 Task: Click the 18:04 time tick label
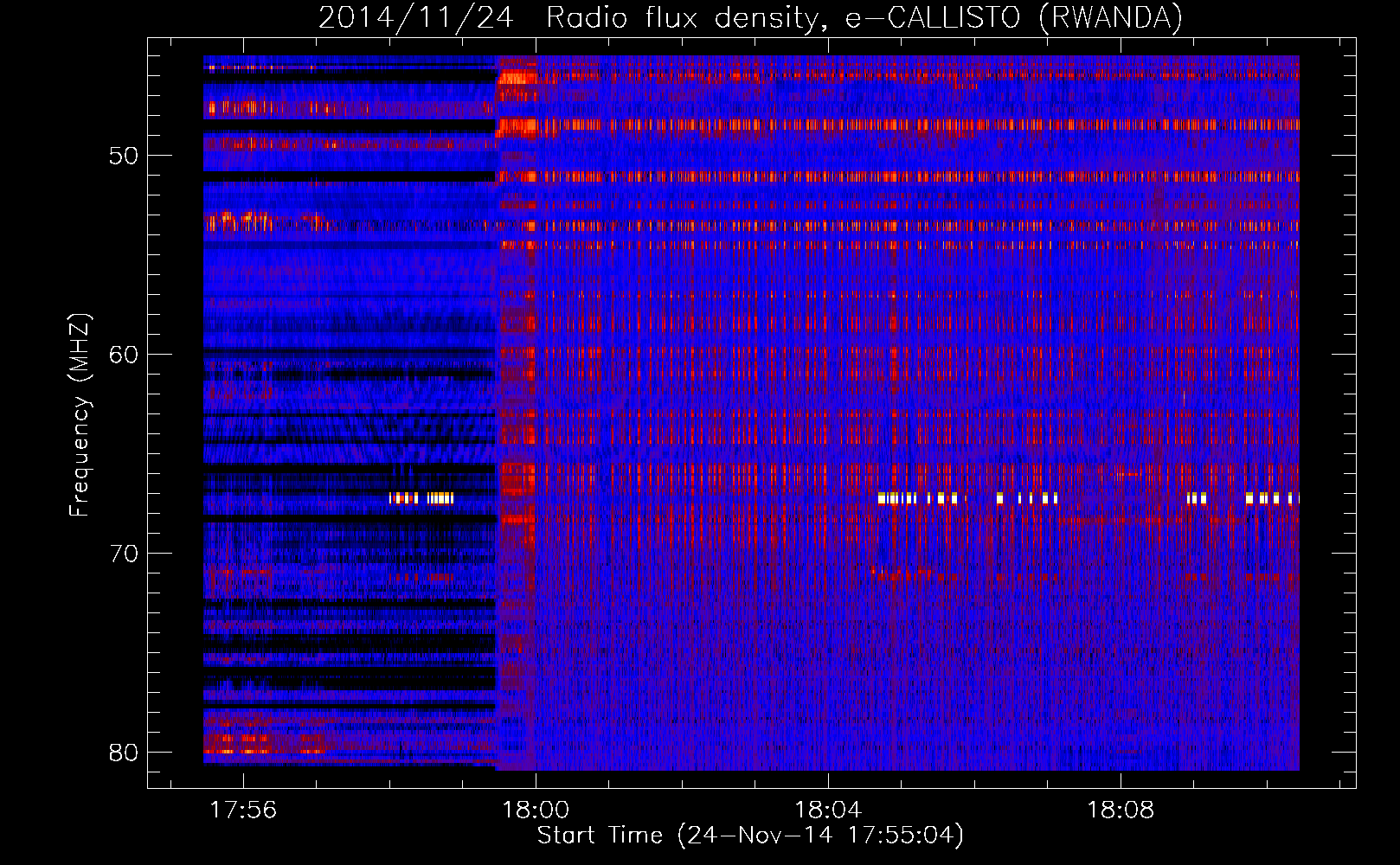point(829,810)
